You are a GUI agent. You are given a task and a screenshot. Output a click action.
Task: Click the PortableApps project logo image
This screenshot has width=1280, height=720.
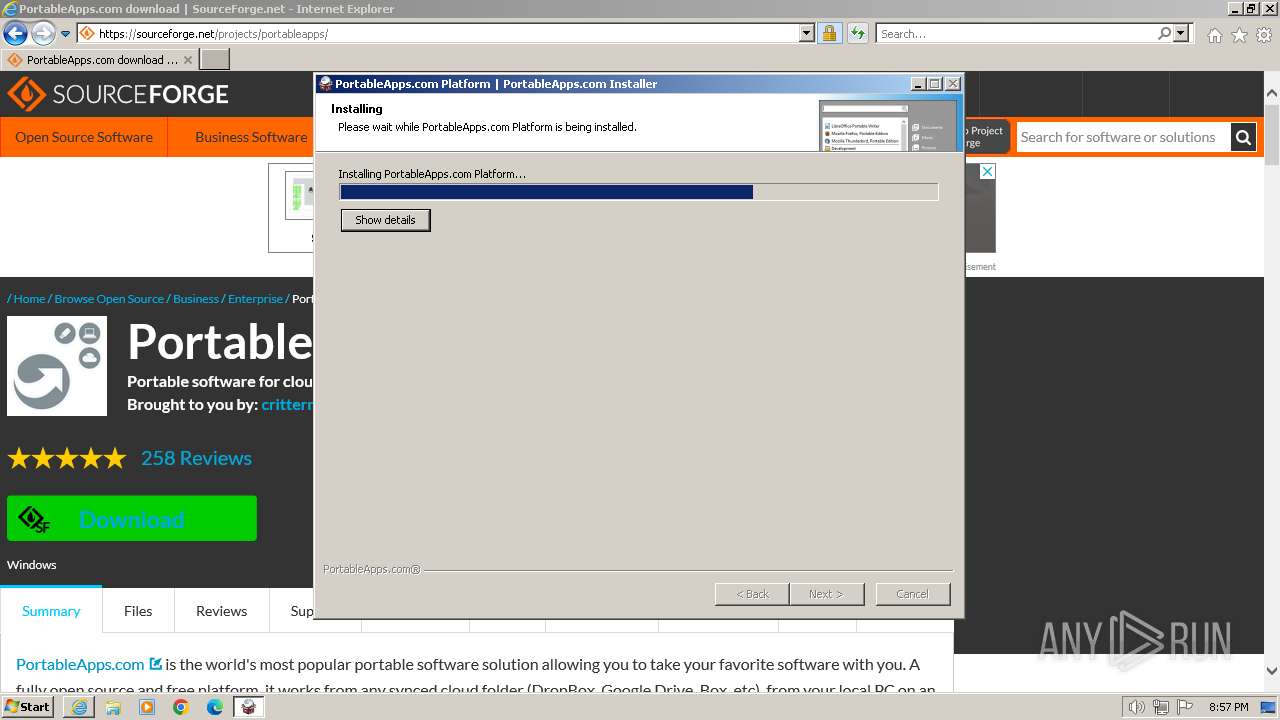coord(57,366)
